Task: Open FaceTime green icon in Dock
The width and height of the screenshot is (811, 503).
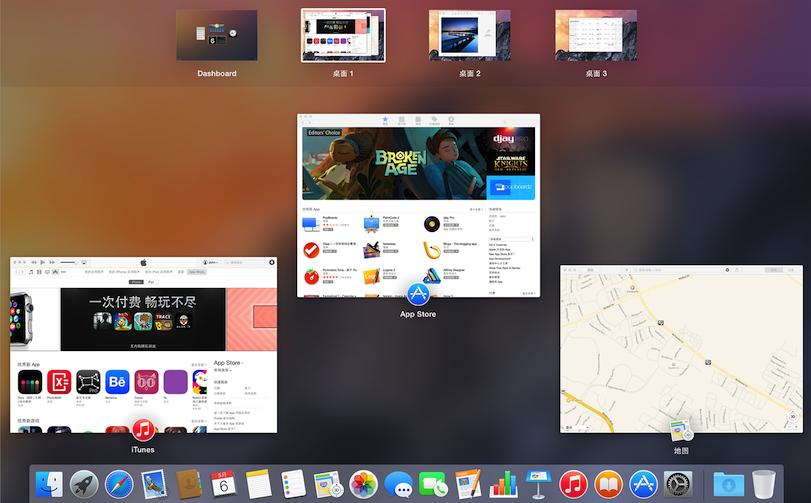Action: (x=433, y=484)
